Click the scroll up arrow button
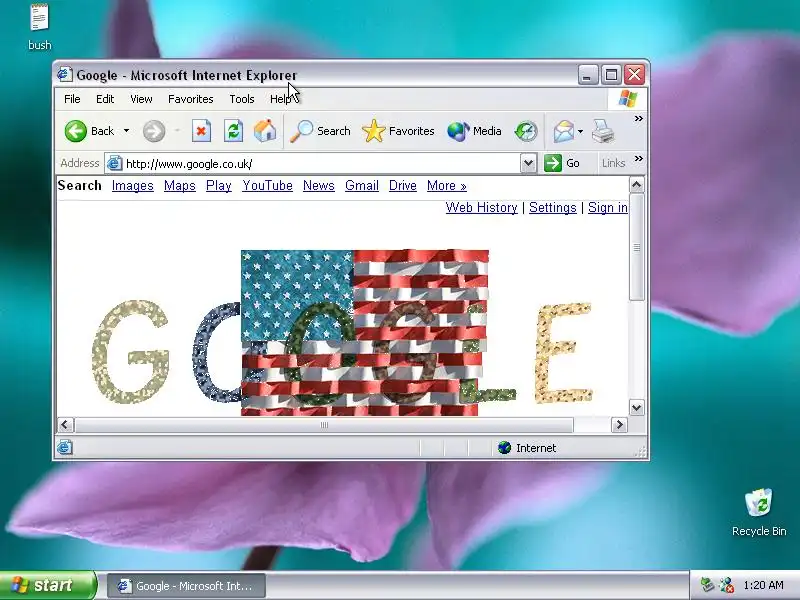This screenshot has height=600, width=800. (x=637, y=185)
